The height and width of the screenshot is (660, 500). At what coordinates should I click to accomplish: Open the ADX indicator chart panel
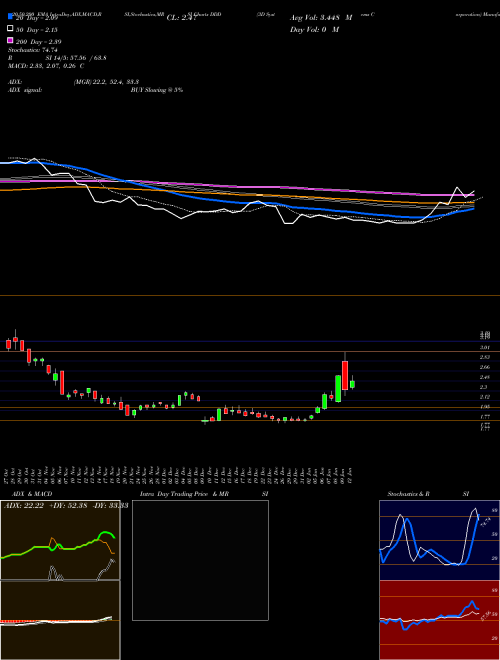[60, 540]
